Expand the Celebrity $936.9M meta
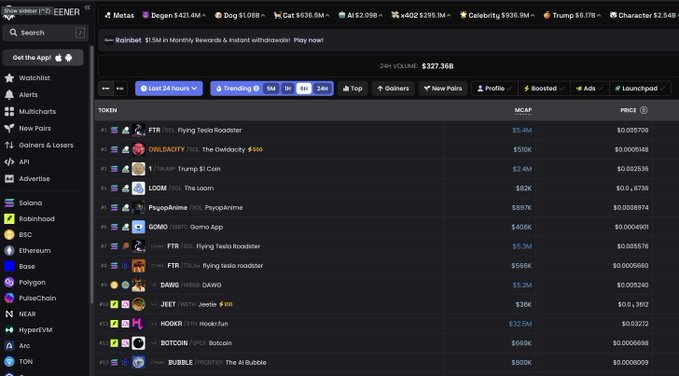The height and width of the screenshot is (376, 679). click(x=497, y=15)
